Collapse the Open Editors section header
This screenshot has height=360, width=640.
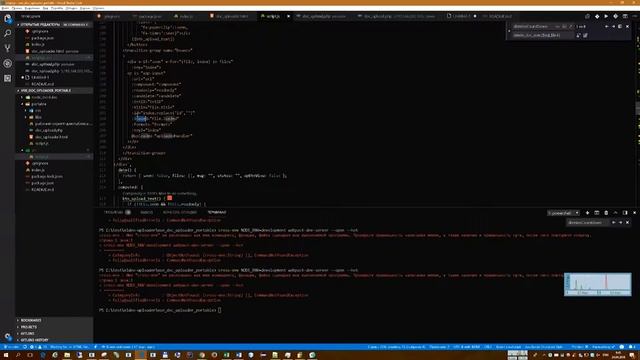coord(54,25)
